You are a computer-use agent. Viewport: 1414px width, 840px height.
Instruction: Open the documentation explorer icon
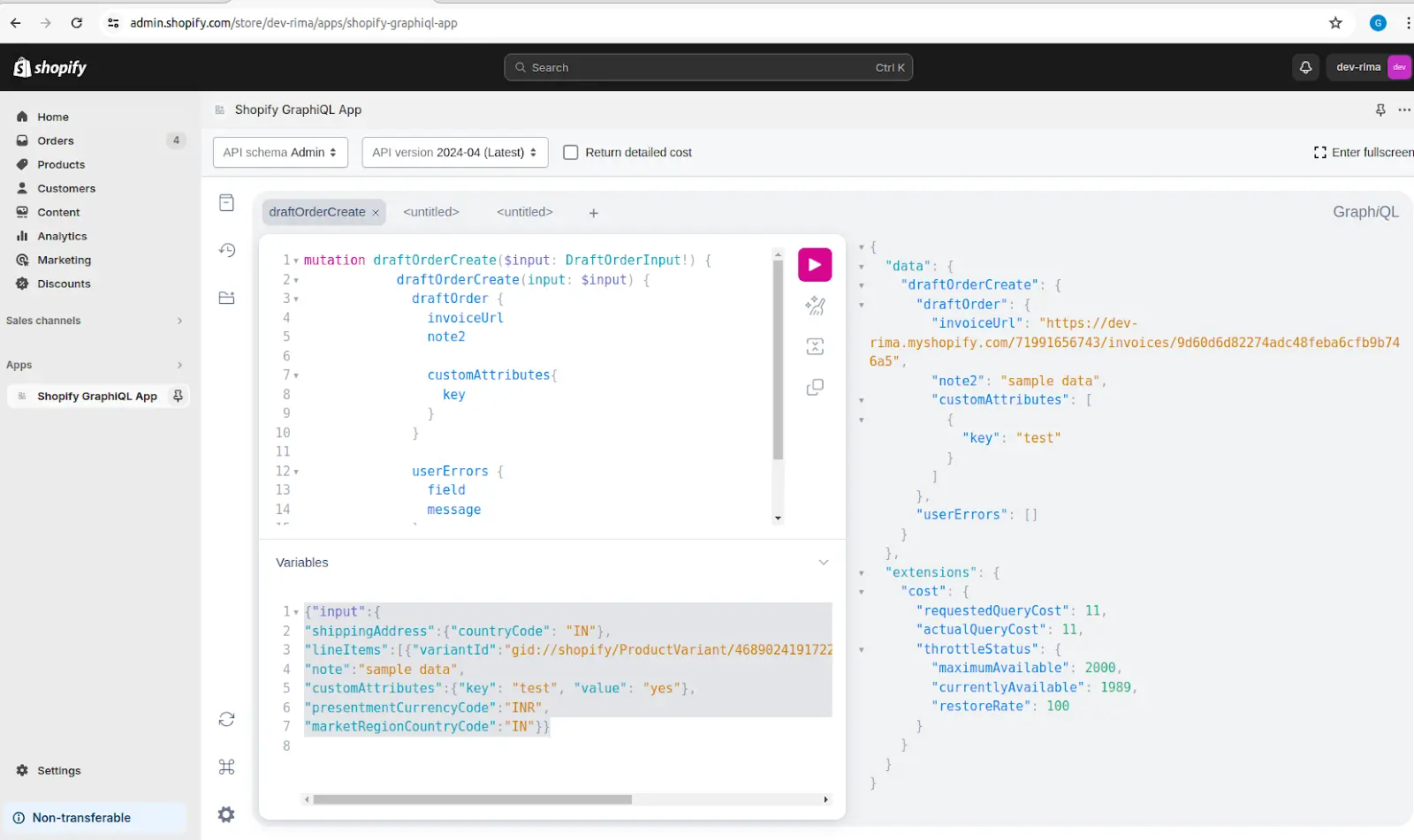tap(226, 203)
